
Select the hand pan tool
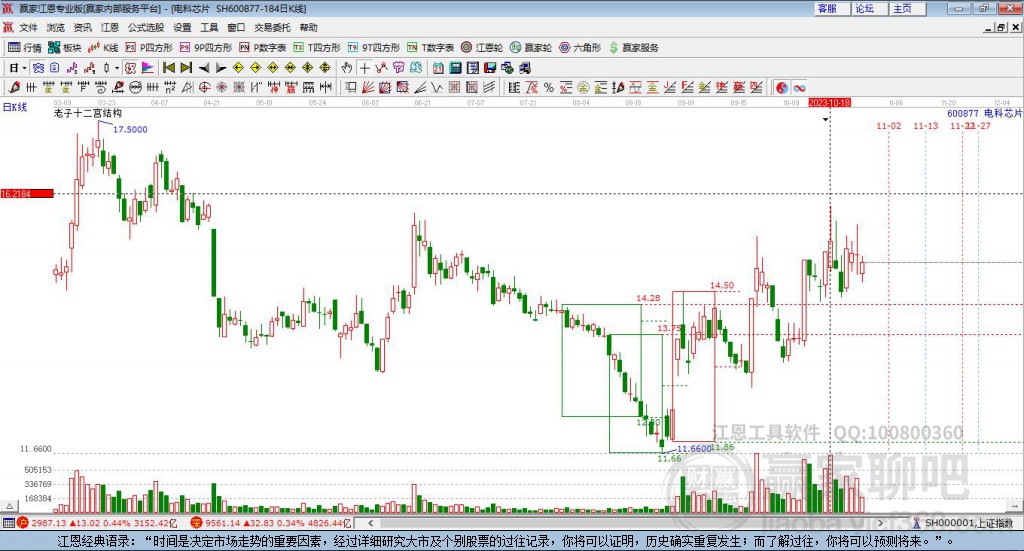(347, 68)
